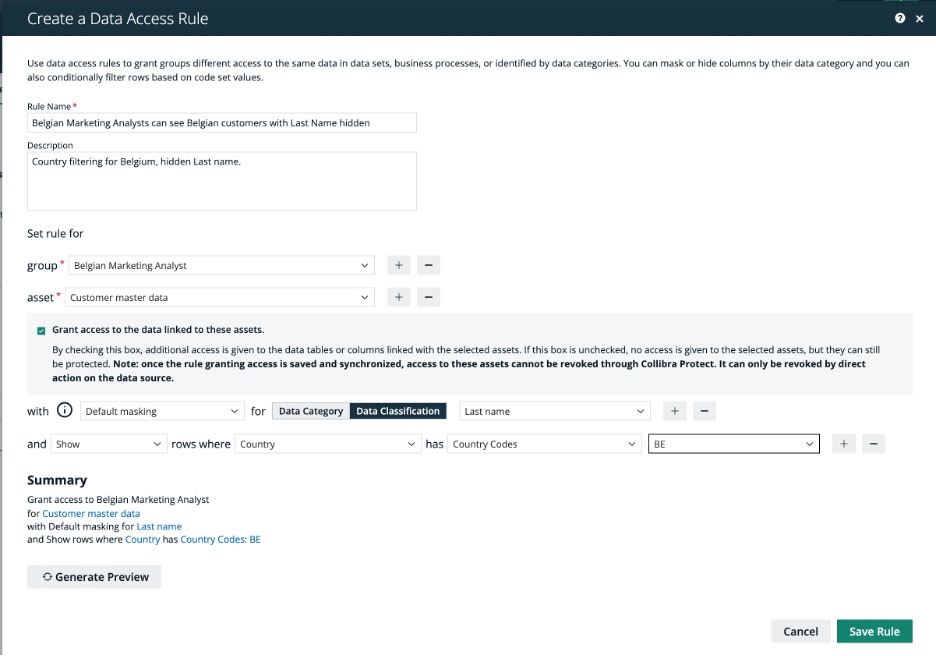This screenshot has height=656, width=936.
Task: Click into the Rule Name field
Action: [x=221, y=122]
